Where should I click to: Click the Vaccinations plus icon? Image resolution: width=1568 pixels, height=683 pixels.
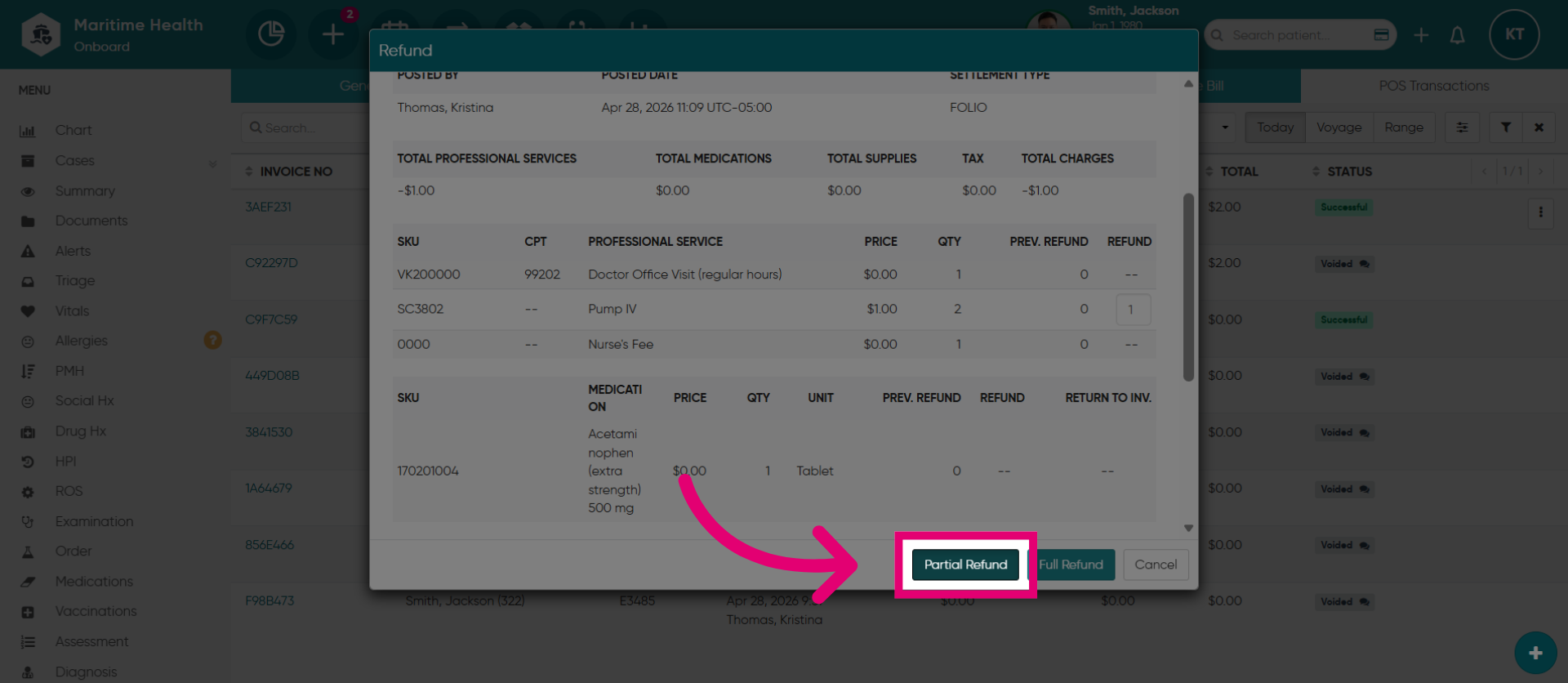pyautogui.click(x=28, y=612)
